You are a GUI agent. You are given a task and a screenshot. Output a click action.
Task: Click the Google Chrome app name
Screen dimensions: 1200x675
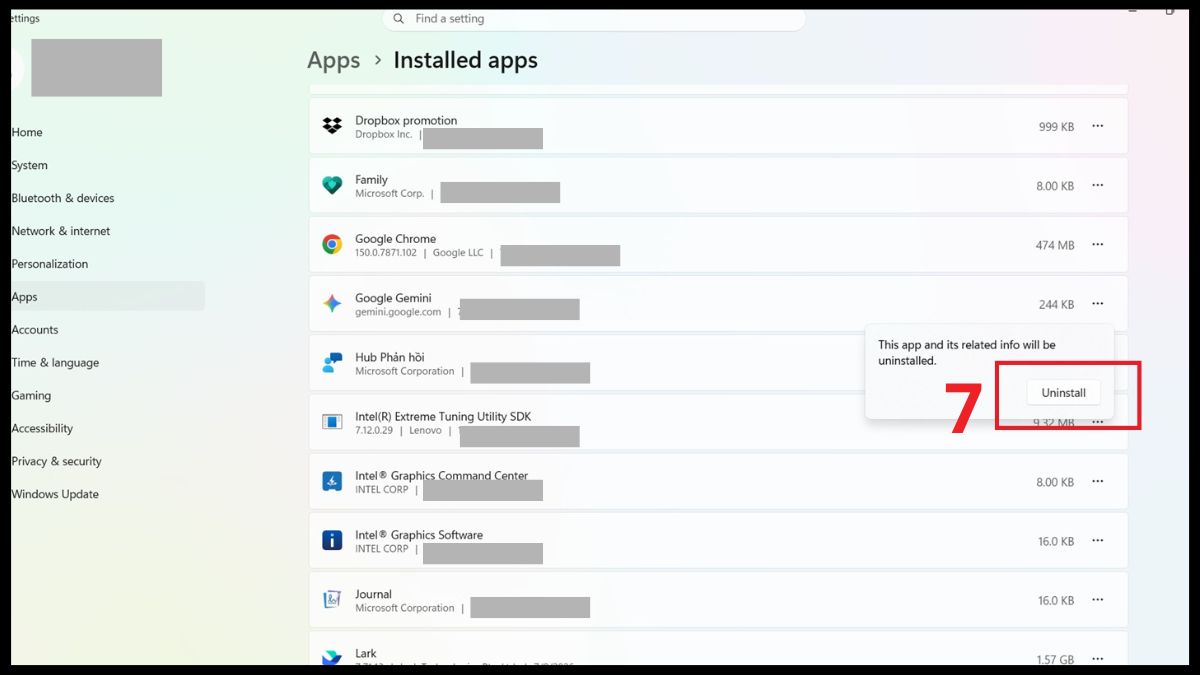coord(395,239)
